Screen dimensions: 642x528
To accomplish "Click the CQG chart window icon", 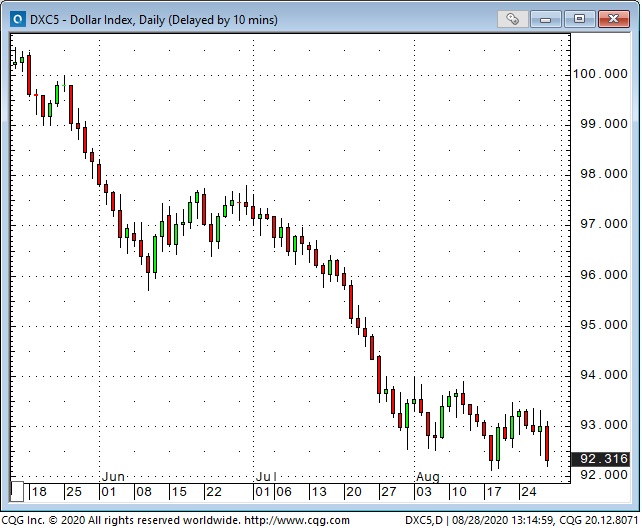I will 17,19.
